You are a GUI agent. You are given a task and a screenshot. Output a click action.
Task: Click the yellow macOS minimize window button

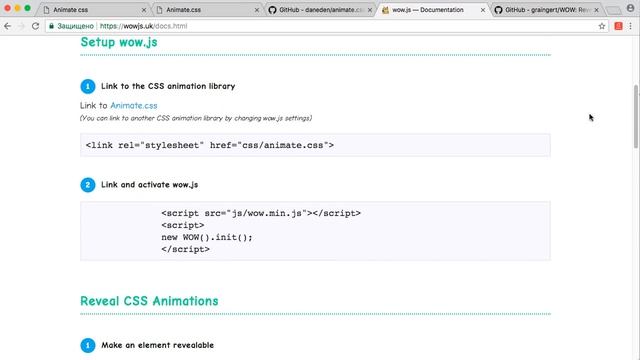pos(17,8)
